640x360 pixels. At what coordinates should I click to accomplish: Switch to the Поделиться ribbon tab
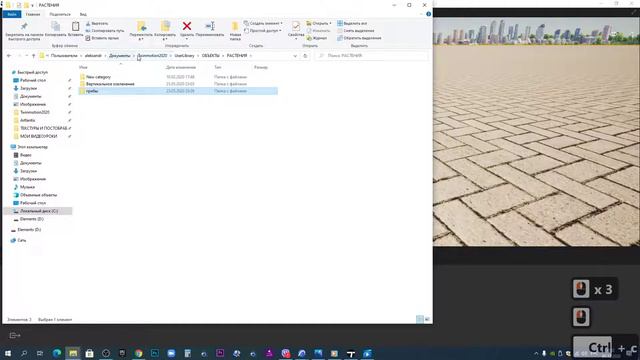pyautogui.click(x=60, y=14)
